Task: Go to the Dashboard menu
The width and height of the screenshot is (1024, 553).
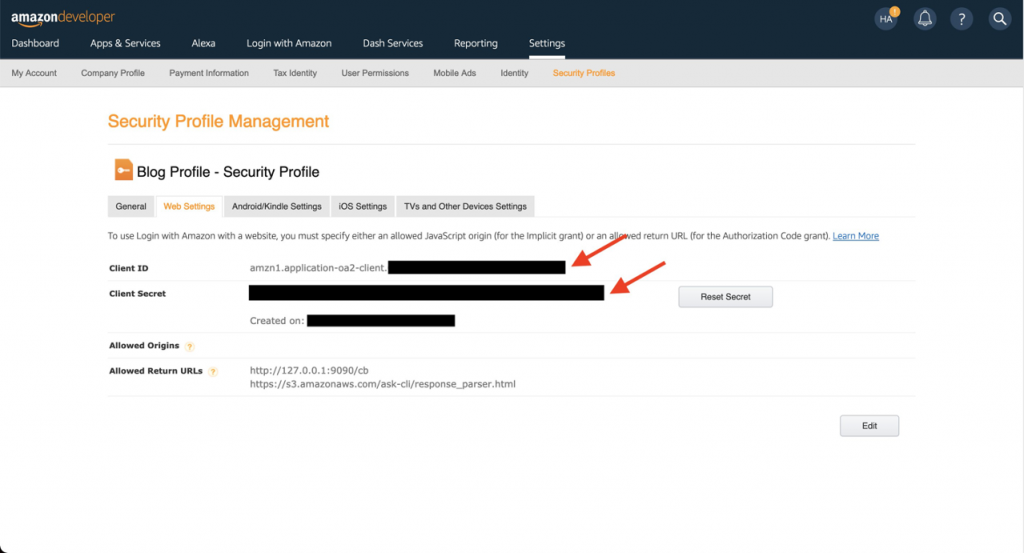Action: [35, 43]
